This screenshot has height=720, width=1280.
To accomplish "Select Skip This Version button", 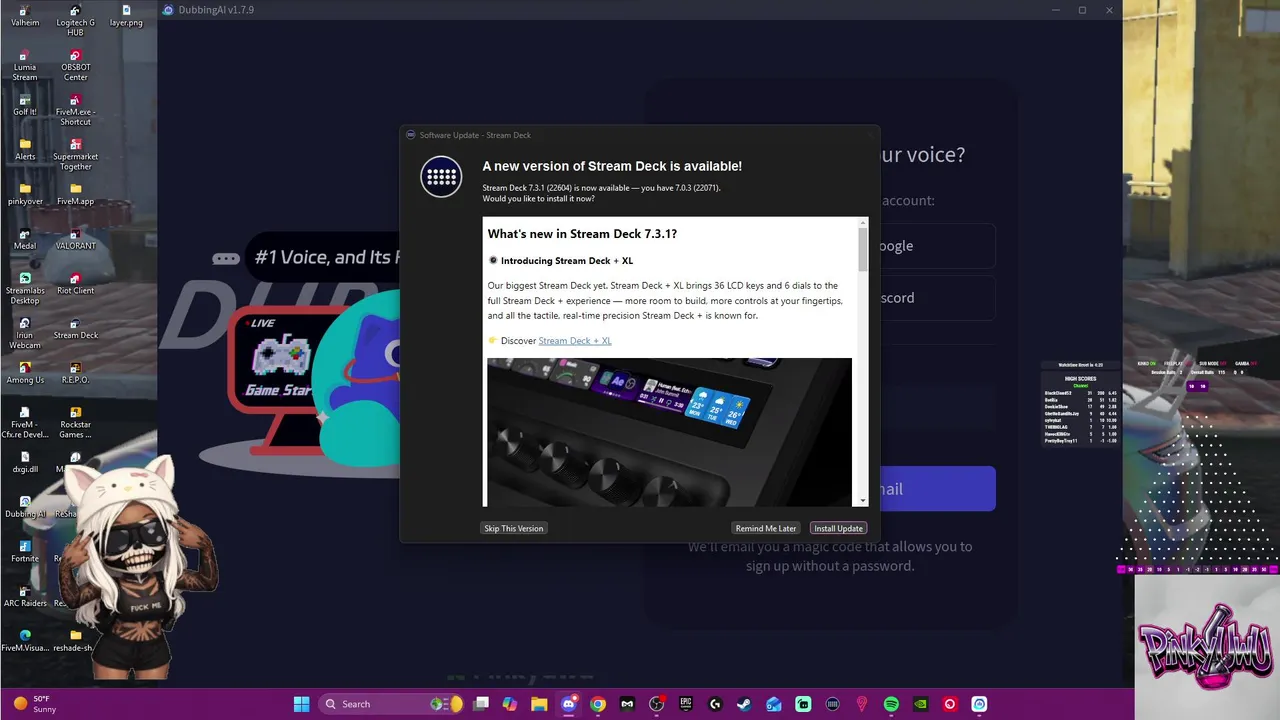I will [x=514, y=528].
